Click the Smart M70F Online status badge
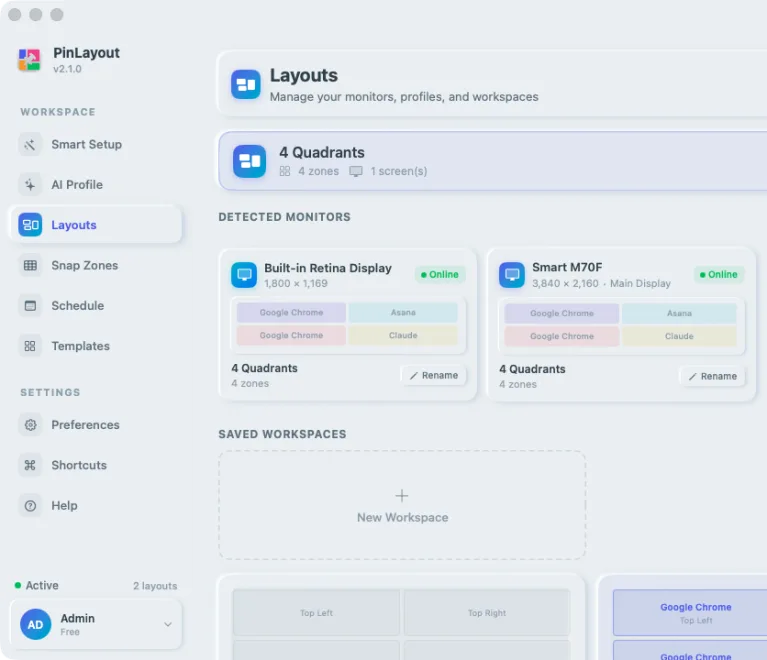The height and width of the screenshot is (660, 767). click(x=719, y=274)
